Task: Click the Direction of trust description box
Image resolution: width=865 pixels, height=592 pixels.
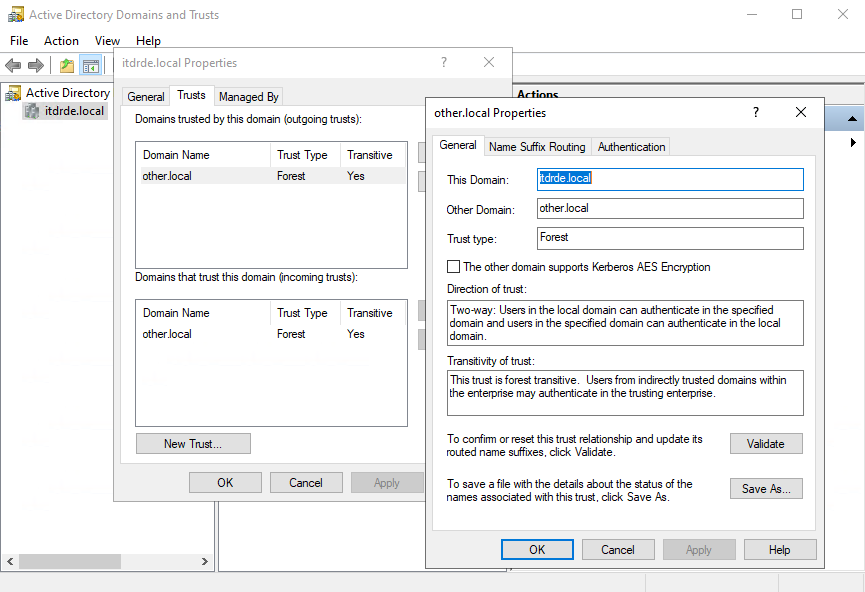Action: (x=625, y=323)
